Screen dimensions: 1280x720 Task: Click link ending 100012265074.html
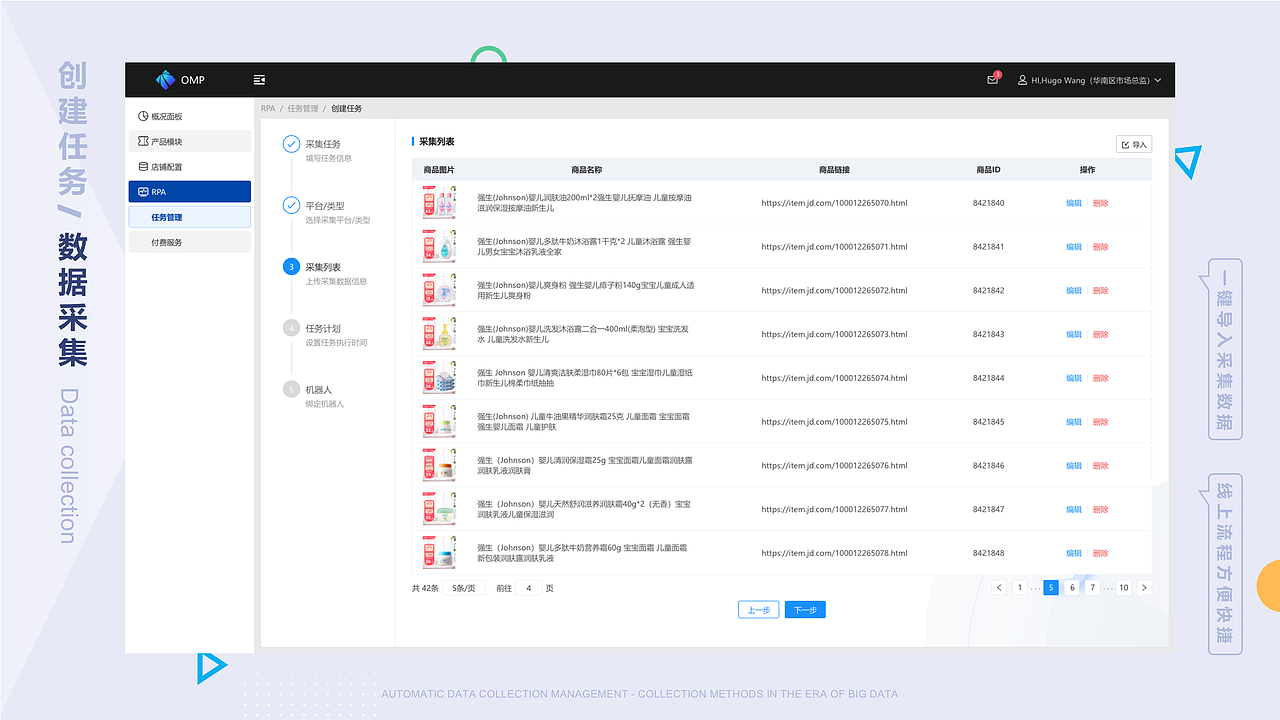pos(834,378)
